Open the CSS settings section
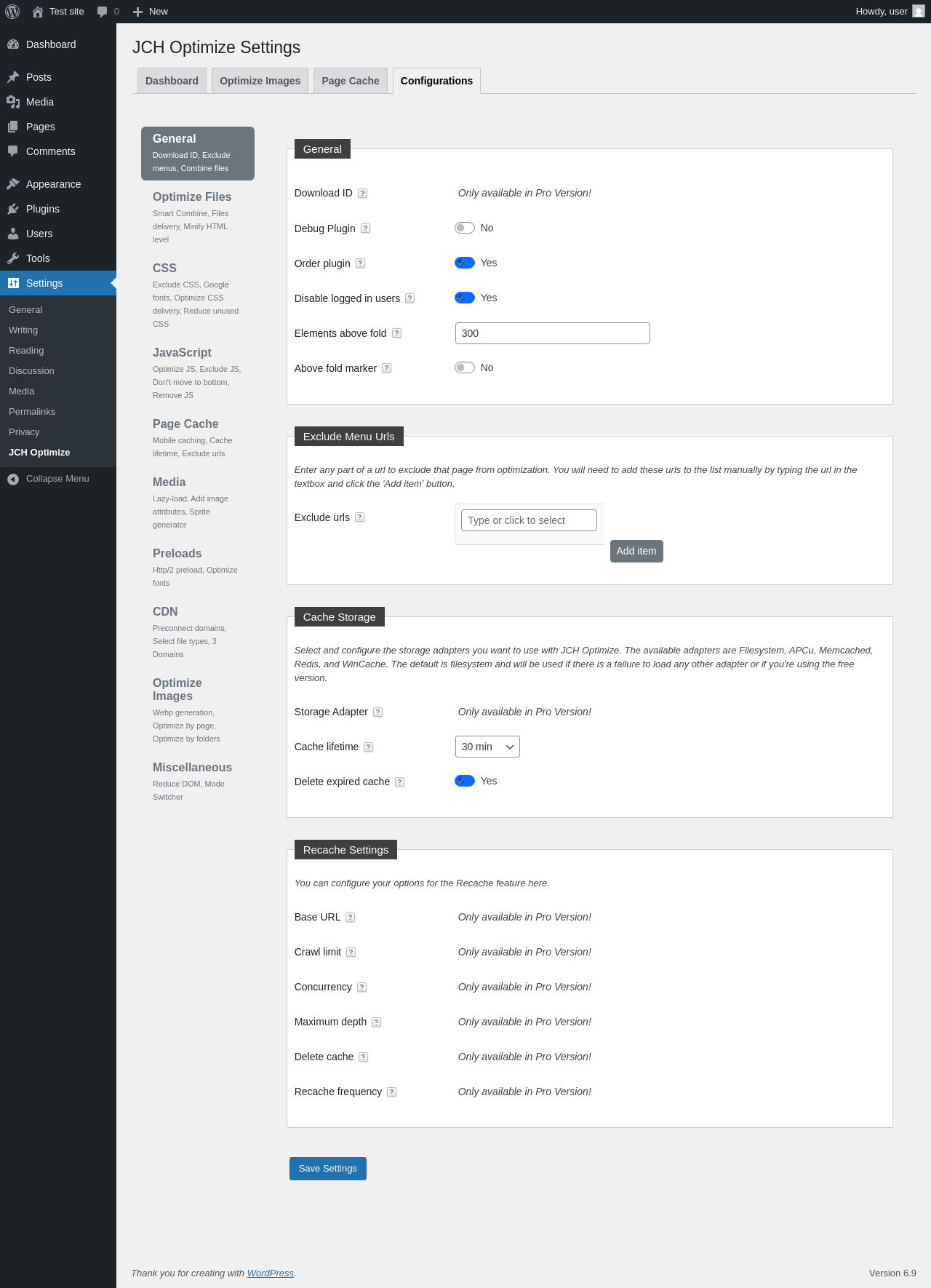The image size is (931, 1288). (x=198, y=295)
